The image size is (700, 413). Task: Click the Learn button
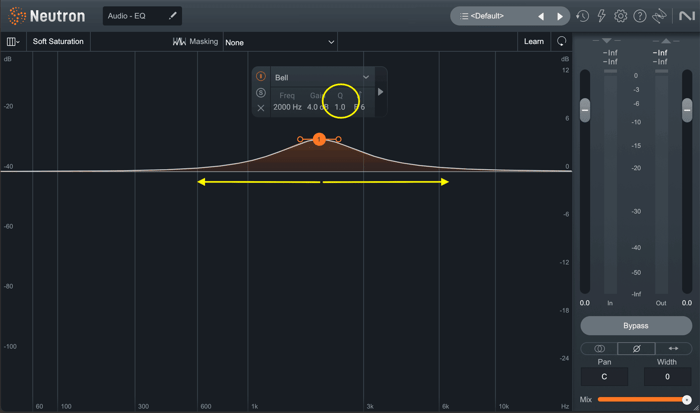point(534,42)
